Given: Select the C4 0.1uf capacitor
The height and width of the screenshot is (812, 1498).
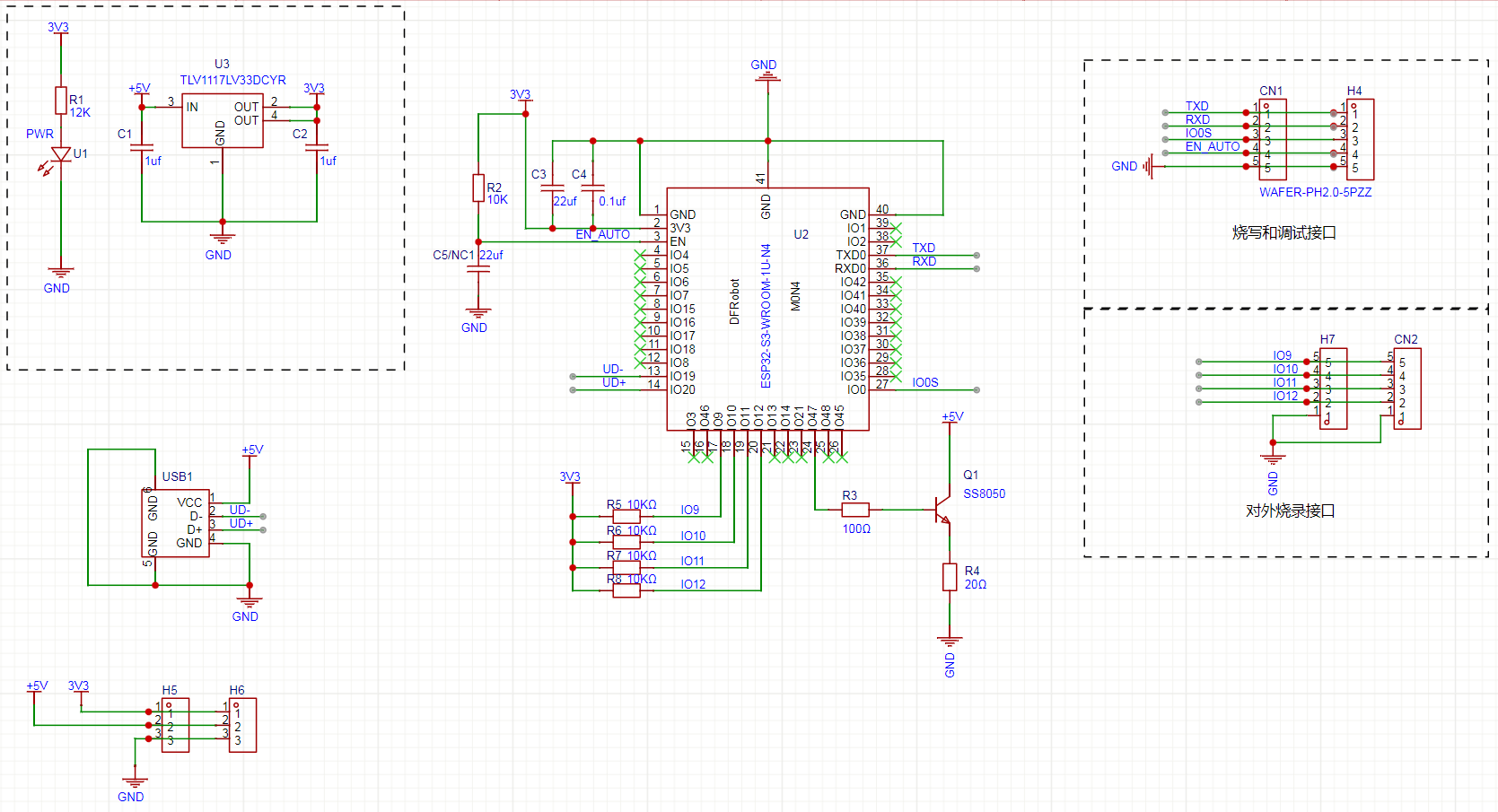Looking at the screenshot, I should 592,188.
